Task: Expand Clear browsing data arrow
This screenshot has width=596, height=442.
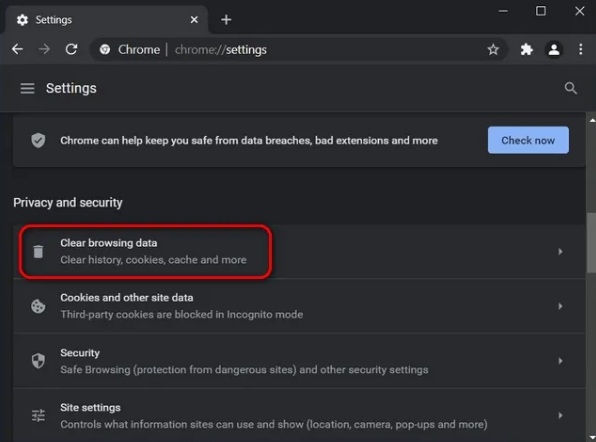Action: (560, 252)
